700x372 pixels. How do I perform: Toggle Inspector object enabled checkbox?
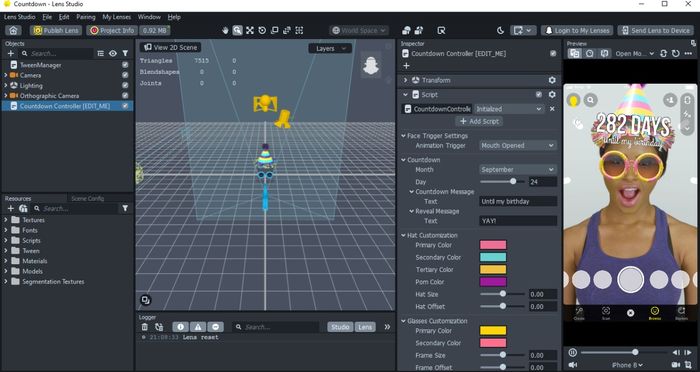coord(553,54)
